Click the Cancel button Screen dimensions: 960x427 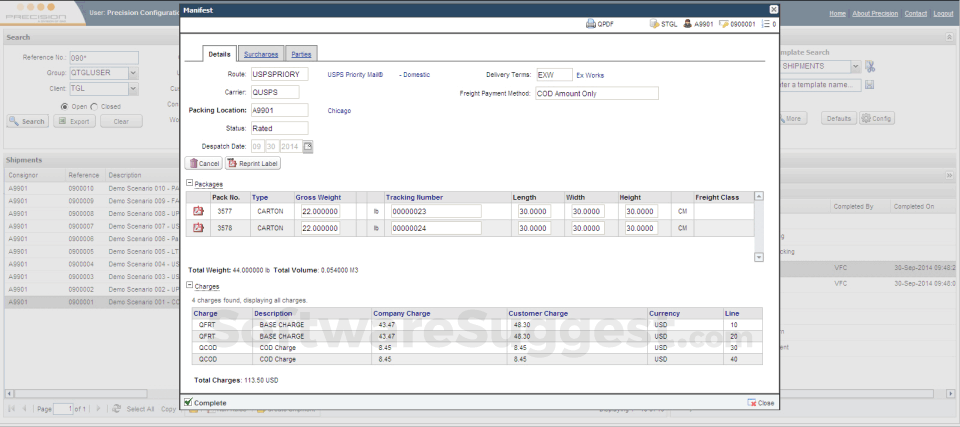[x=203, y=163]
